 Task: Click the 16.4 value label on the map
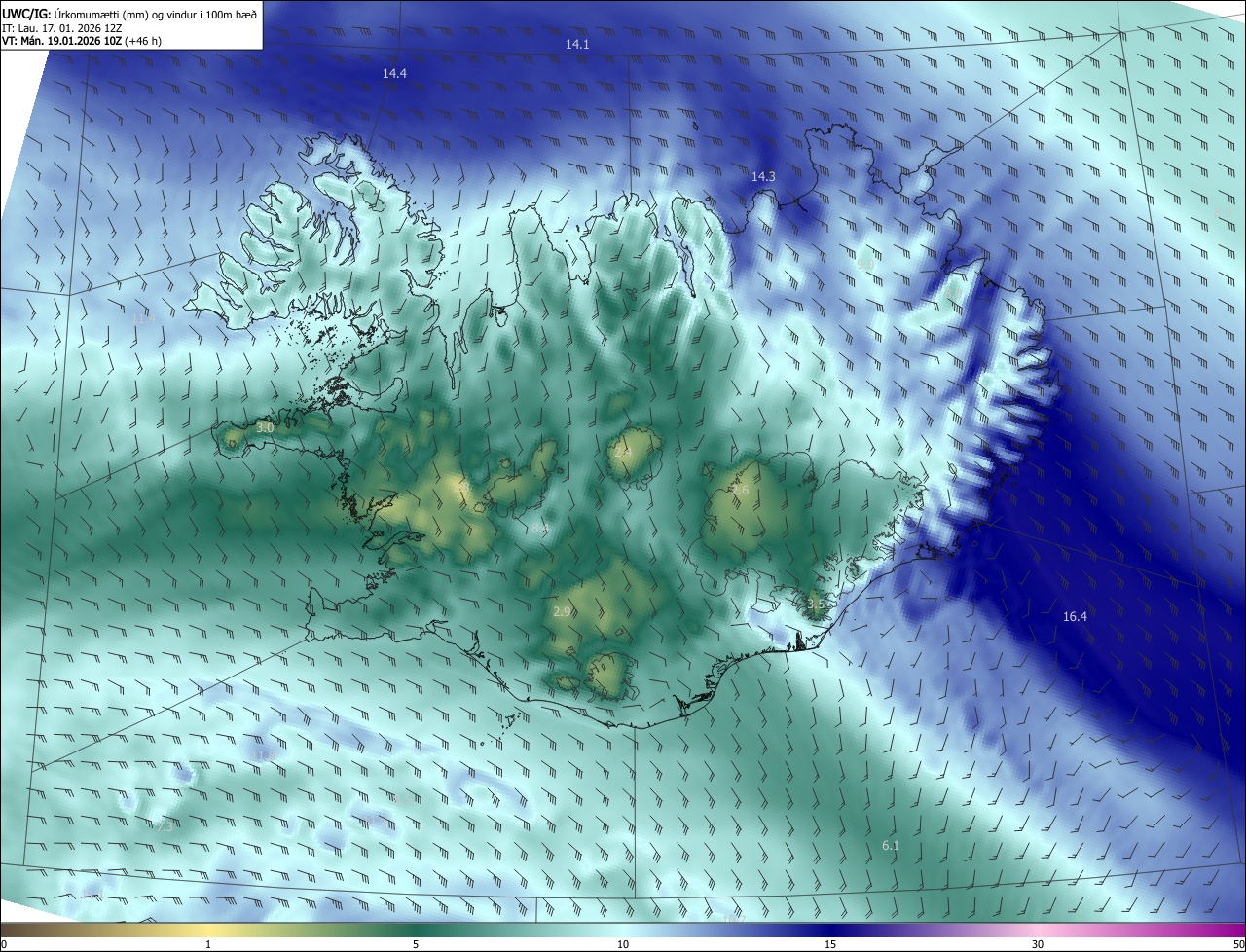click(x=1075, y=616)
